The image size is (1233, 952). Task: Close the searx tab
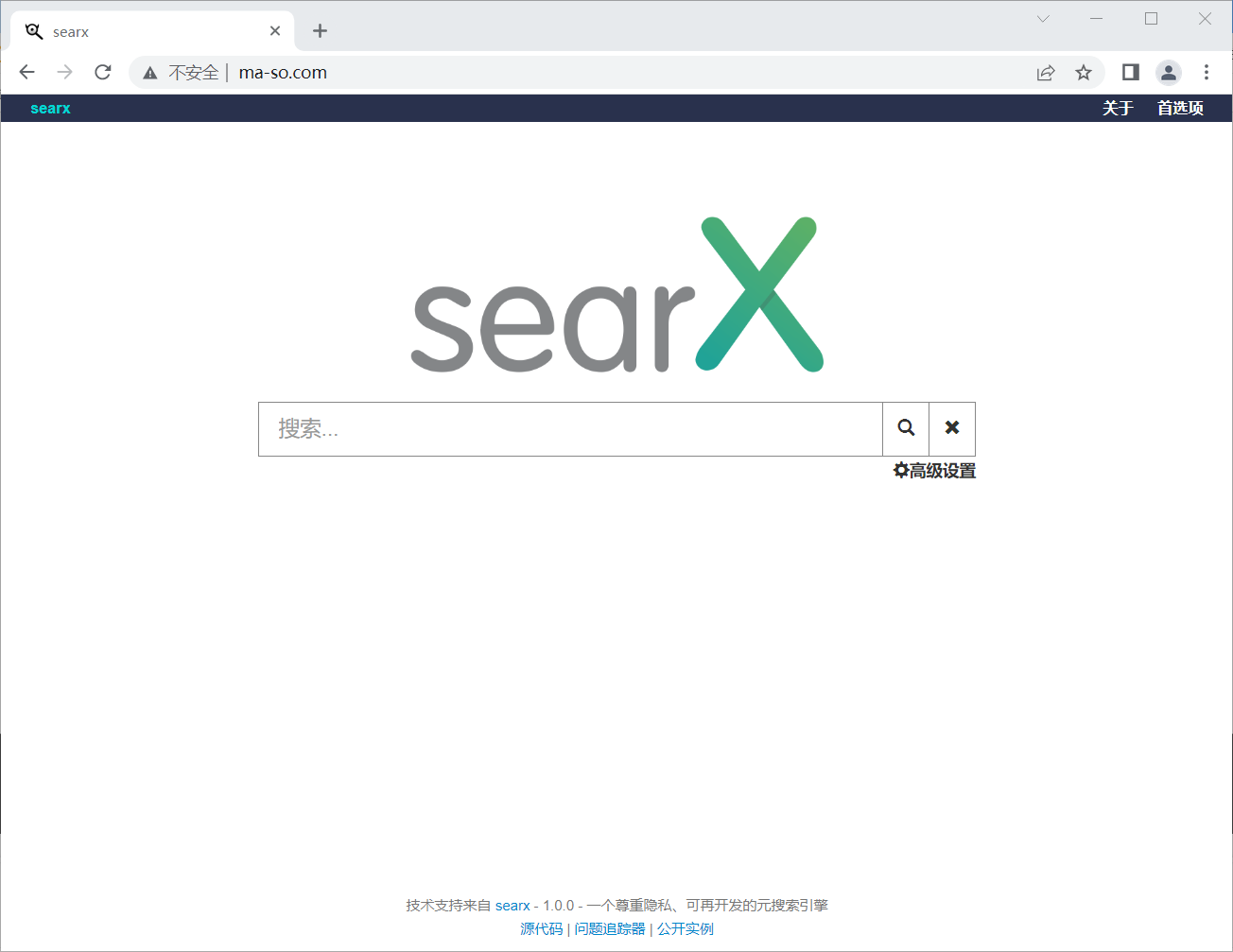[275, 31]
